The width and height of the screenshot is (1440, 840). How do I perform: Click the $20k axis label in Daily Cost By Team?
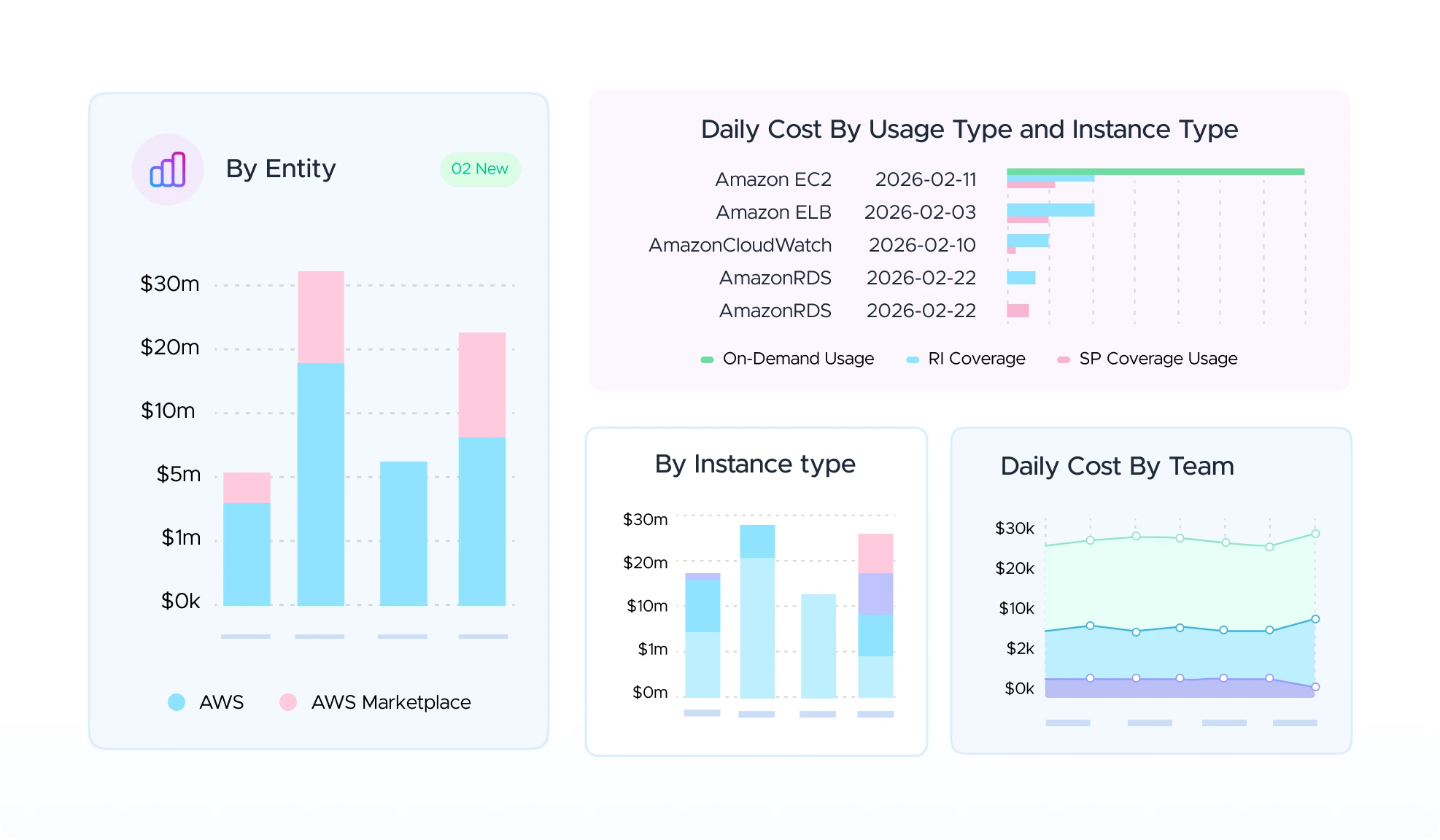coord(1015,569)
